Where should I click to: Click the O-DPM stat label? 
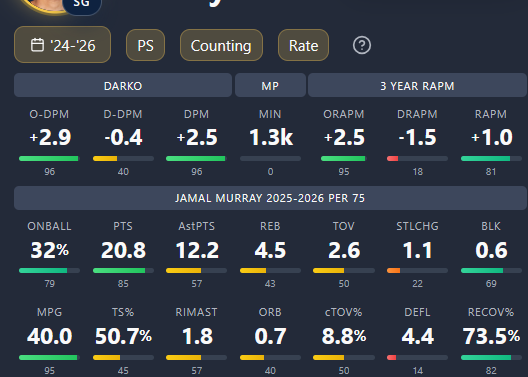[x=49, y=114]
